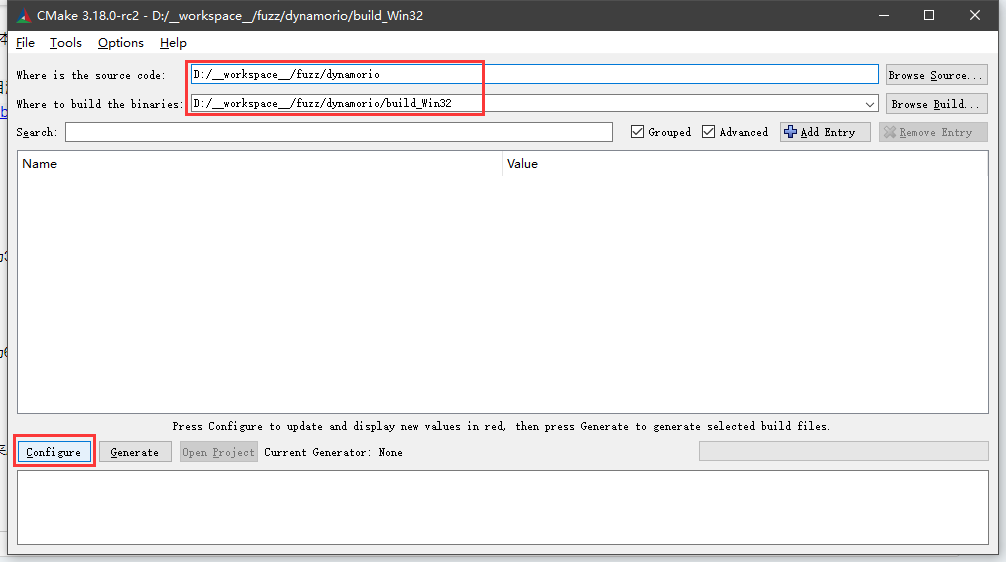This screenshot has width=1006, height=562.
Task: Click the plus icon on Add Entry
Action: point(790,132)
